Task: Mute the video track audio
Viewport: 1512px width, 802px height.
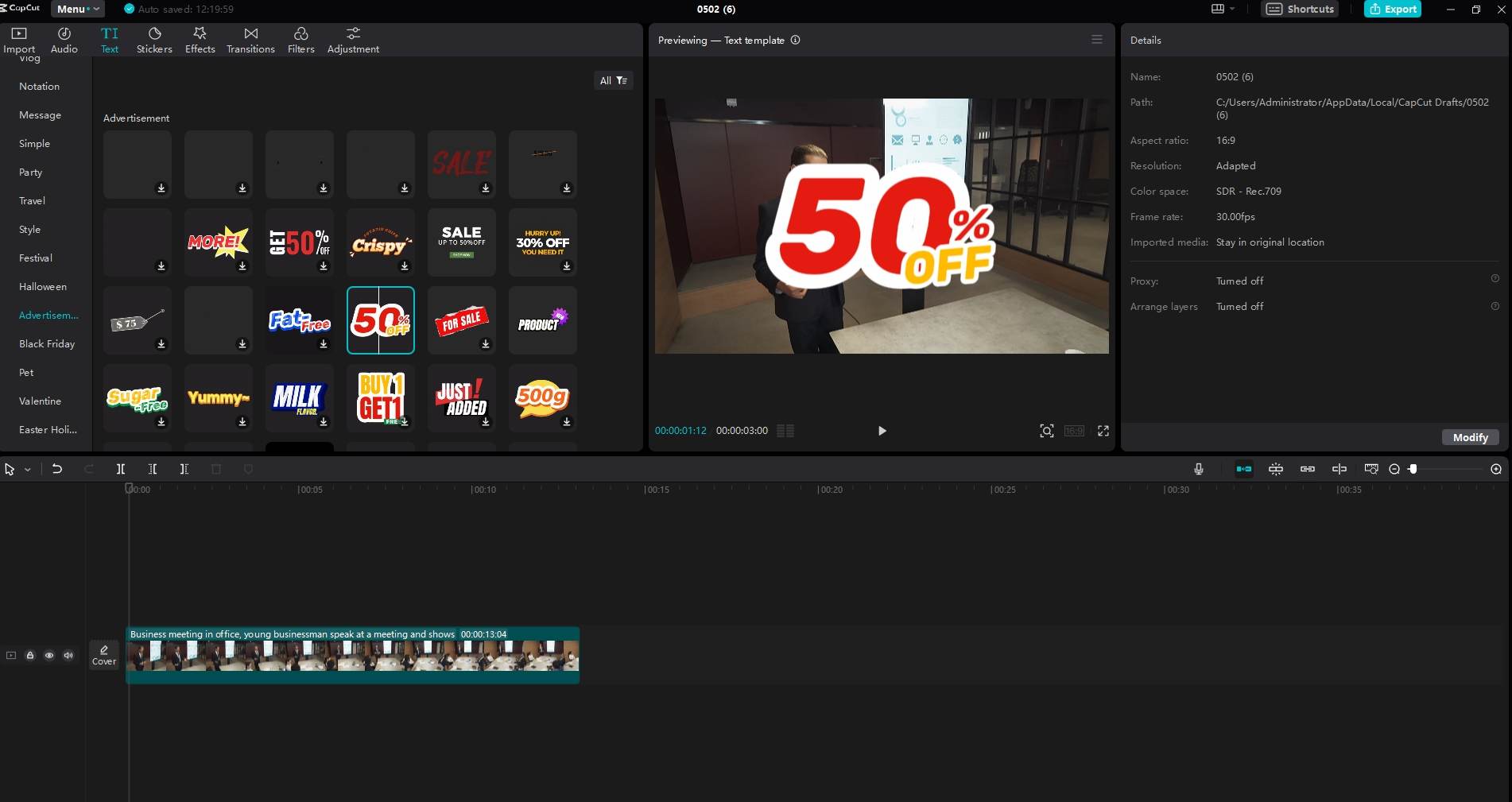Action: tap(68, 656)
